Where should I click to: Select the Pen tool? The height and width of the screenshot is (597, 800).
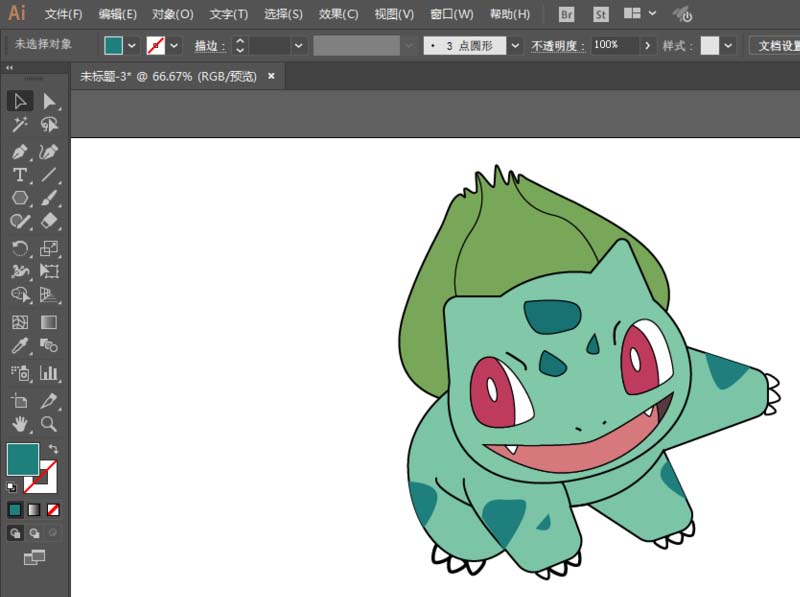point(20,152)
